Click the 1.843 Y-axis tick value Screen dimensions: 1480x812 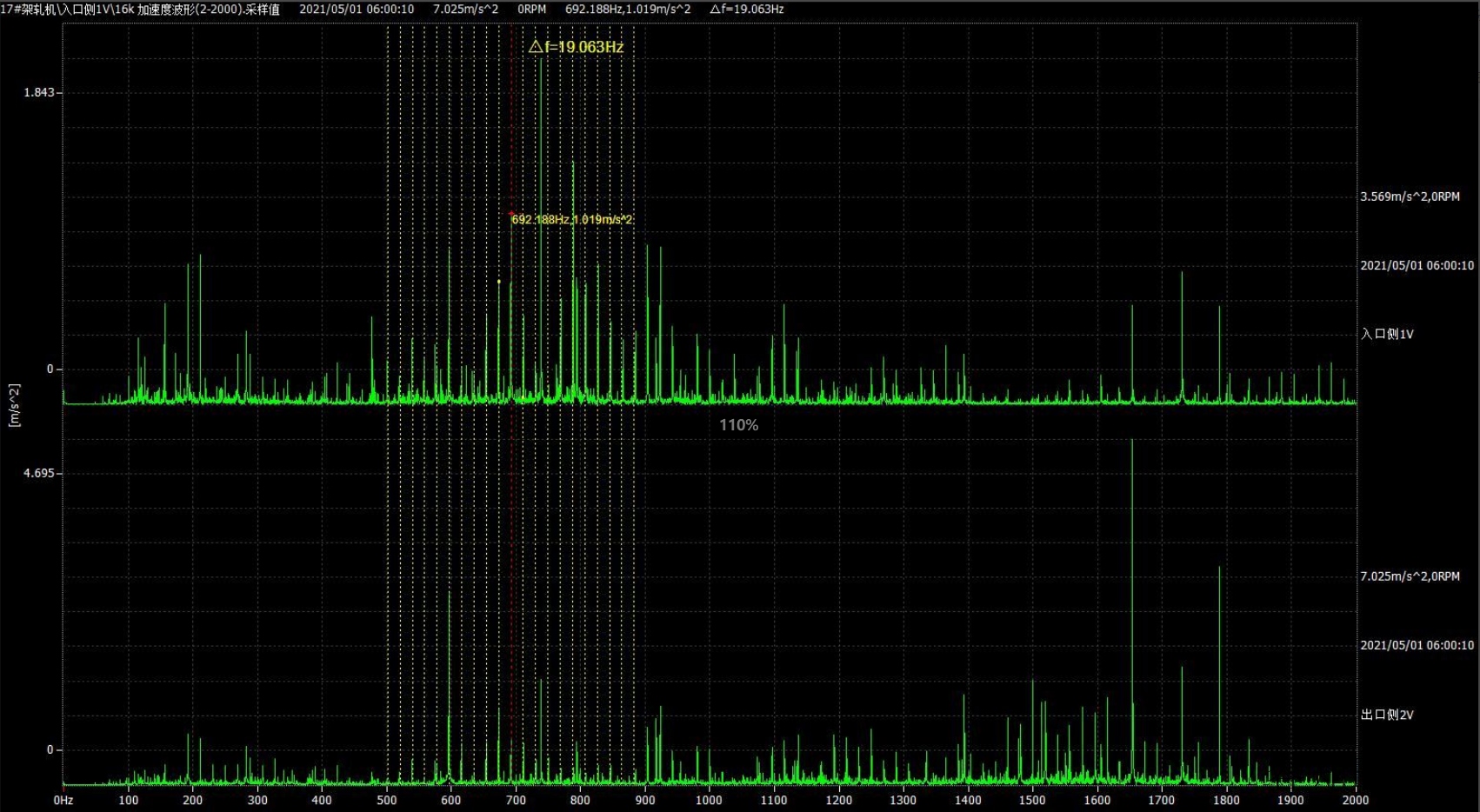click(38, 93)
